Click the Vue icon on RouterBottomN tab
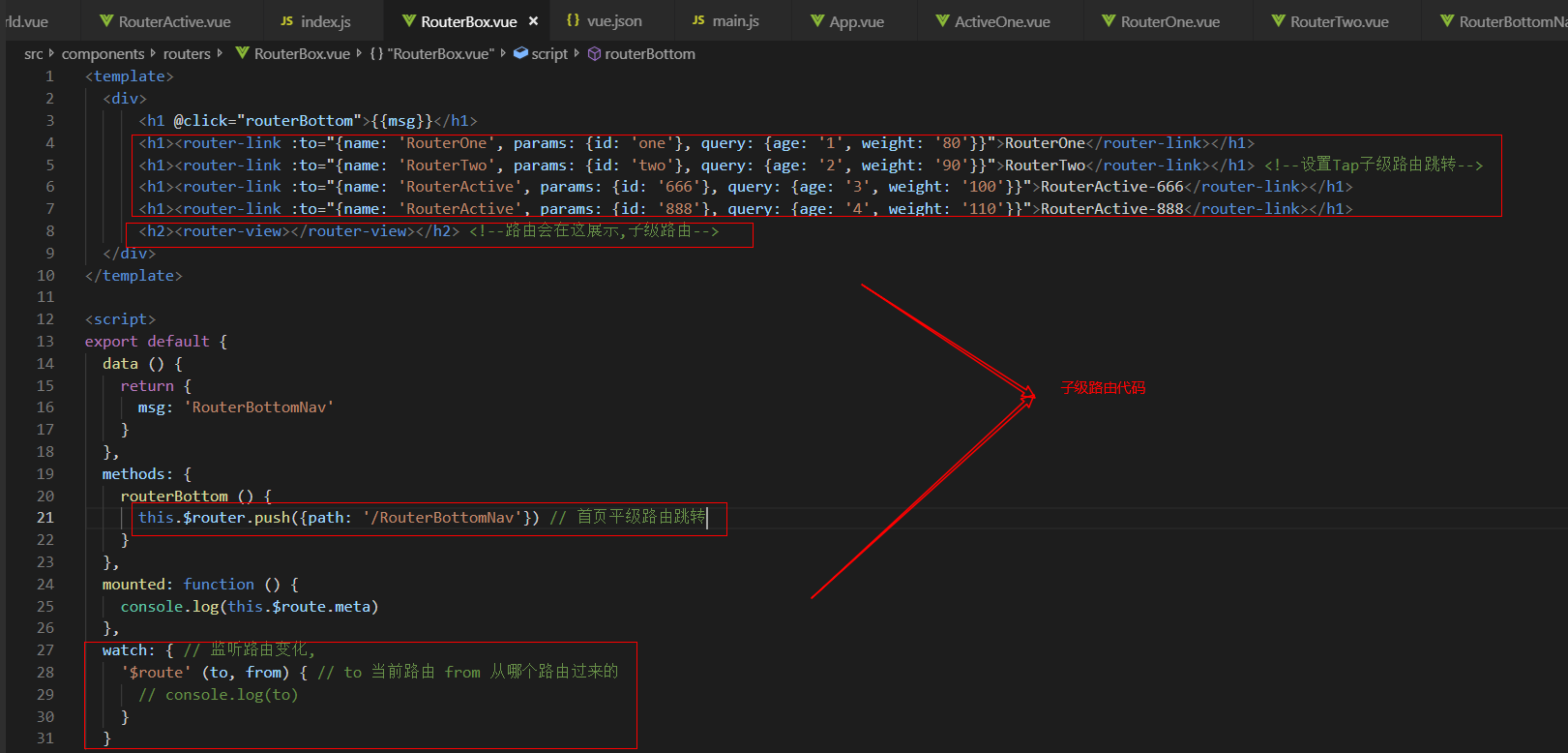 1447,21
